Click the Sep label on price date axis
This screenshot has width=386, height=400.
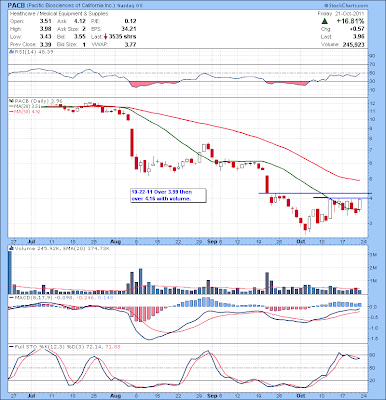[x=211, y=241]
